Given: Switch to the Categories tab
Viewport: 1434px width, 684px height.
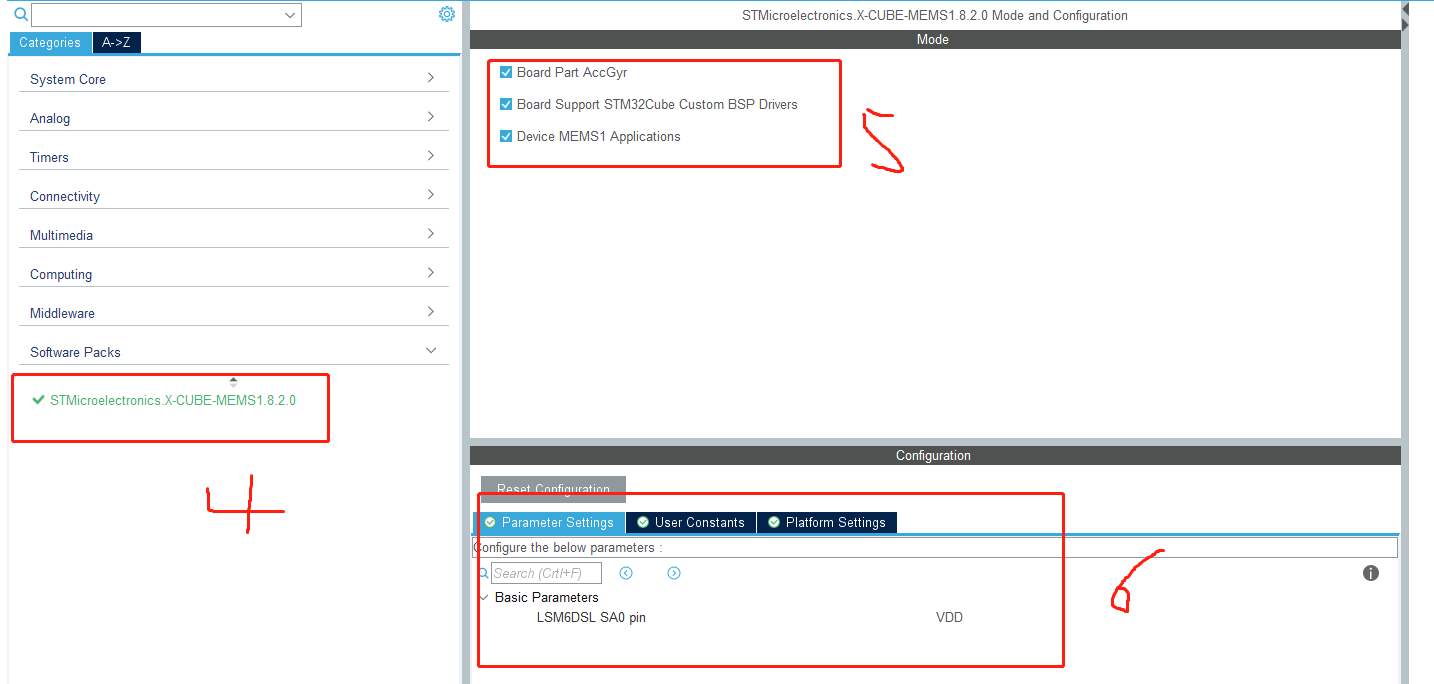Looking at the screenshot, I should (x=50, y=43).
